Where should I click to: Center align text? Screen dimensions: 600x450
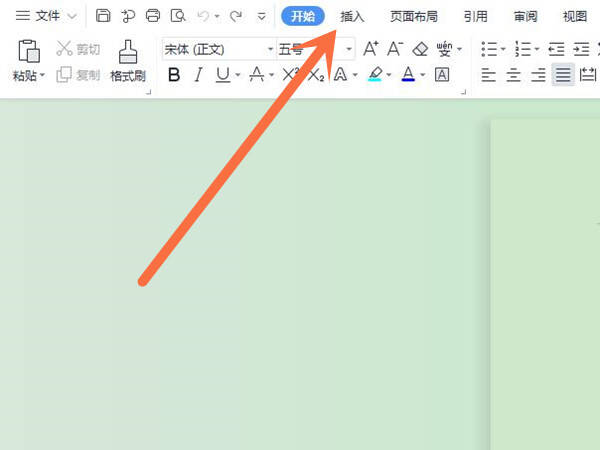[x=513, y=75]
